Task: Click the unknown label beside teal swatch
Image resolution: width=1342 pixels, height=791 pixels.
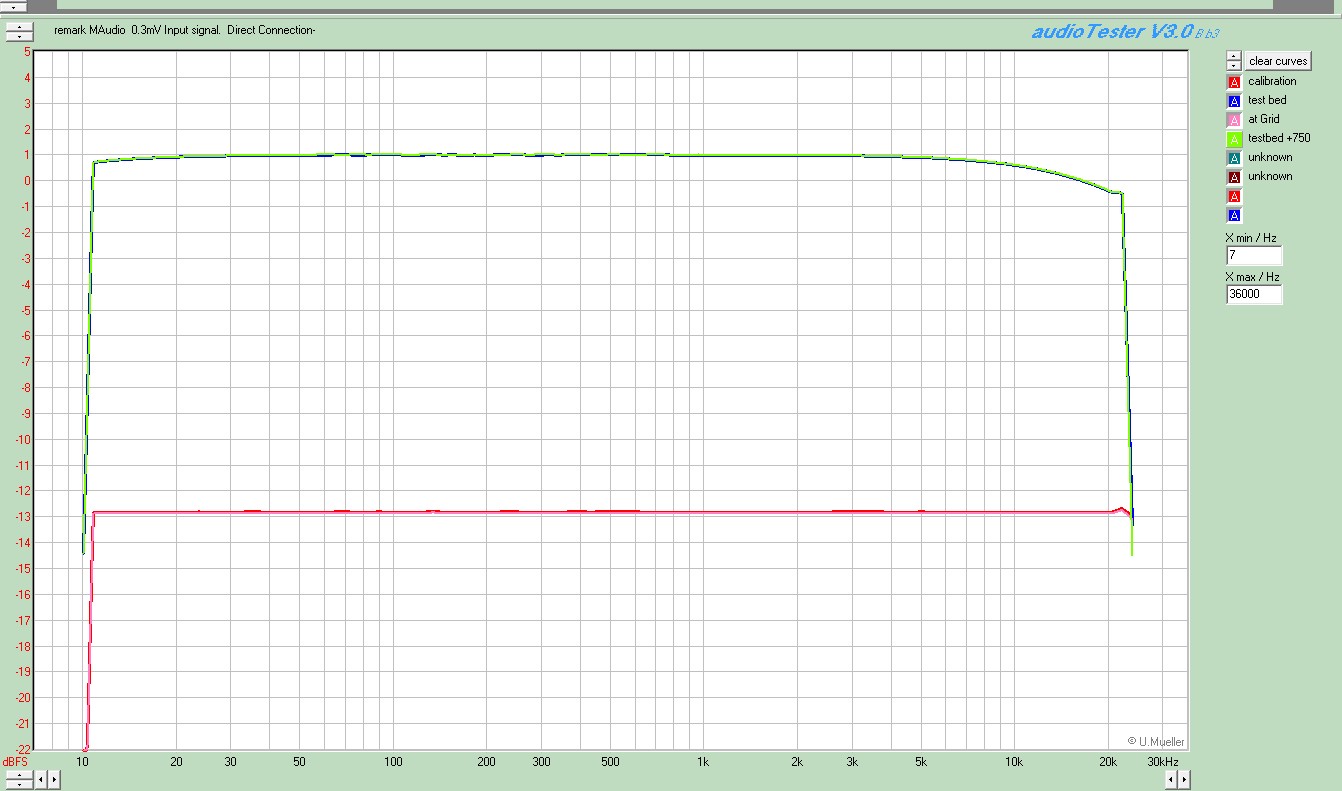Action: [1270, 157]
